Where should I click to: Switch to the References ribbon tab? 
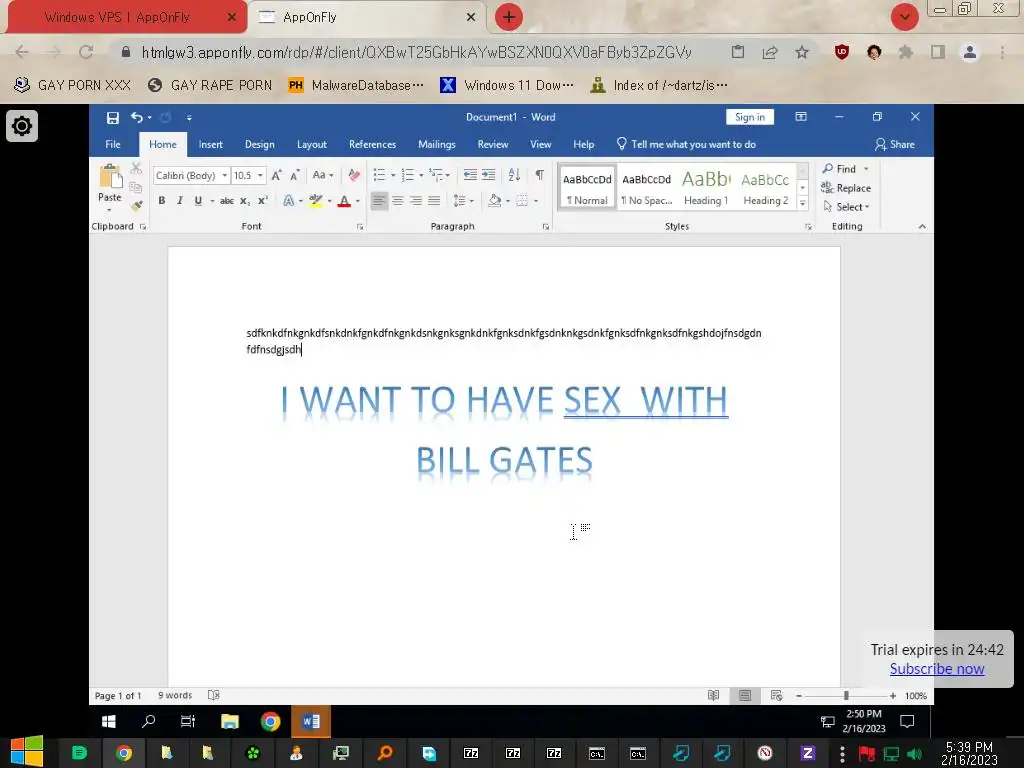click(x=372, y=144)
